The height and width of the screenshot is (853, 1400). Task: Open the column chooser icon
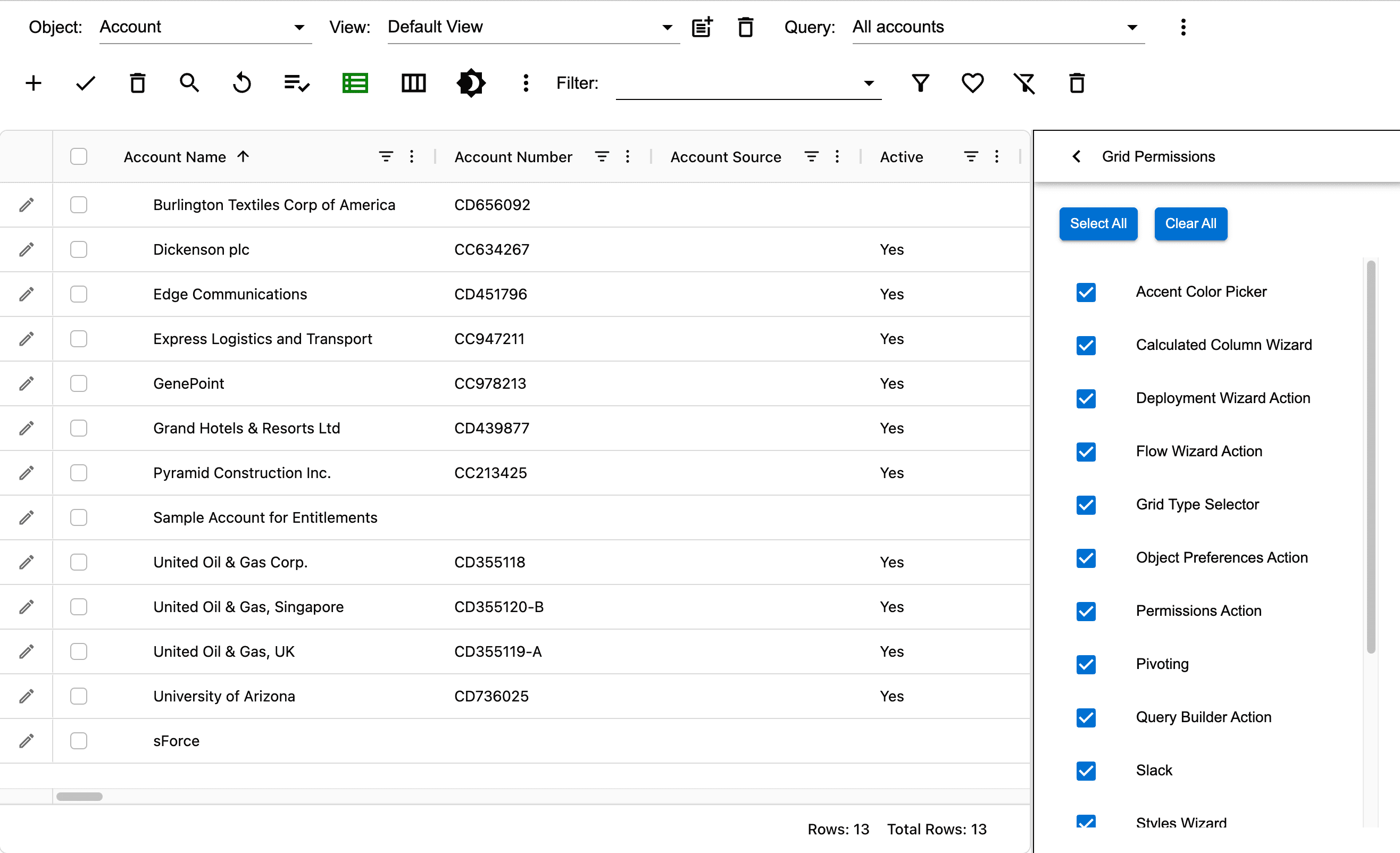pyautogui.click(x=413, y=83)
